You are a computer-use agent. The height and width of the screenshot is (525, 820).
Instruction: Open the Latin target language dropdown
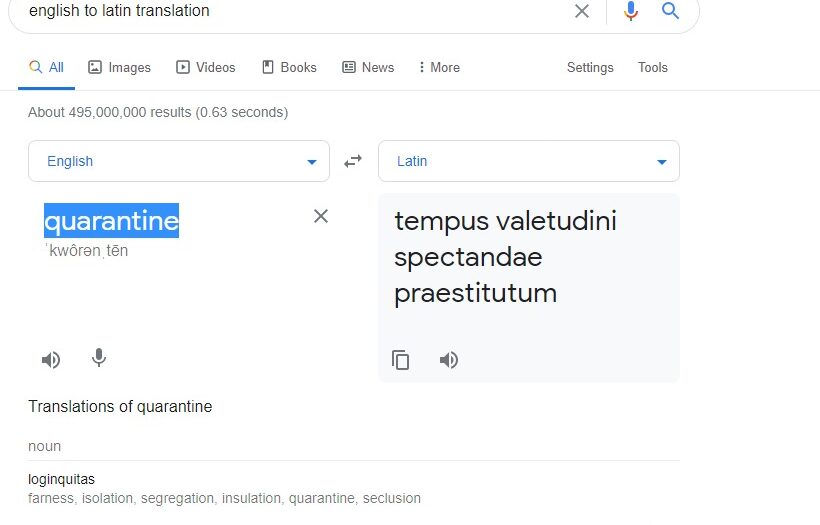click(x=528, y=161)
